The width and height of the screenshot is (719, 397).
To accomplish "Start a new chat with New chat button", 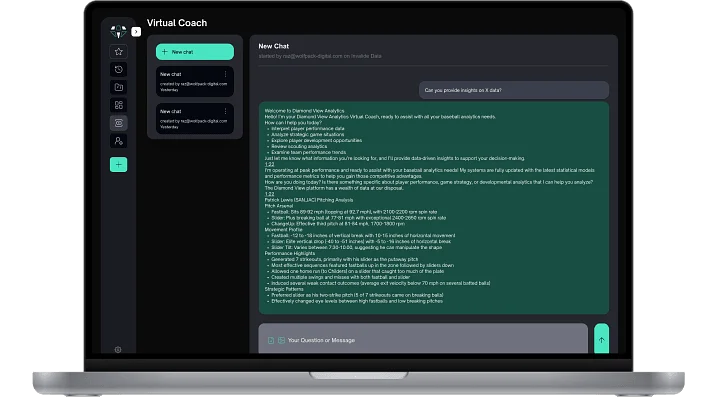I will 195,52.
